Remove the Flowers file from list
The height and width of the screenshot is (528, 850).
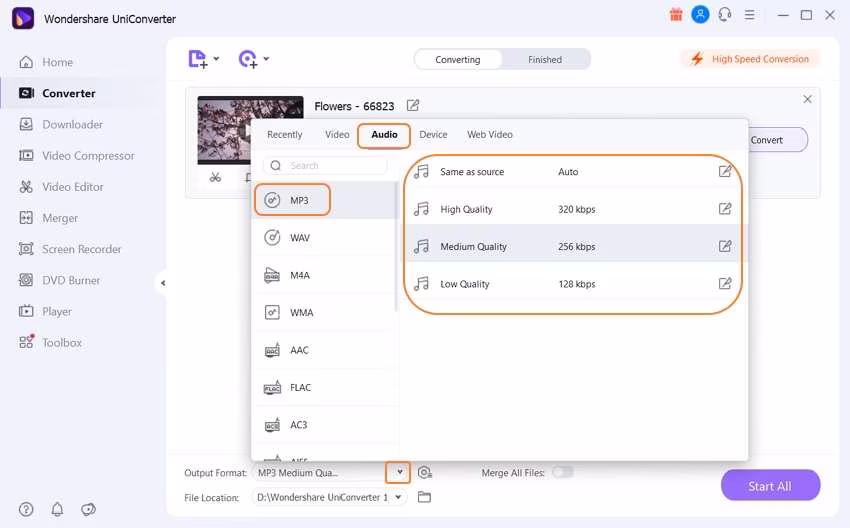(x=807, y=99)
